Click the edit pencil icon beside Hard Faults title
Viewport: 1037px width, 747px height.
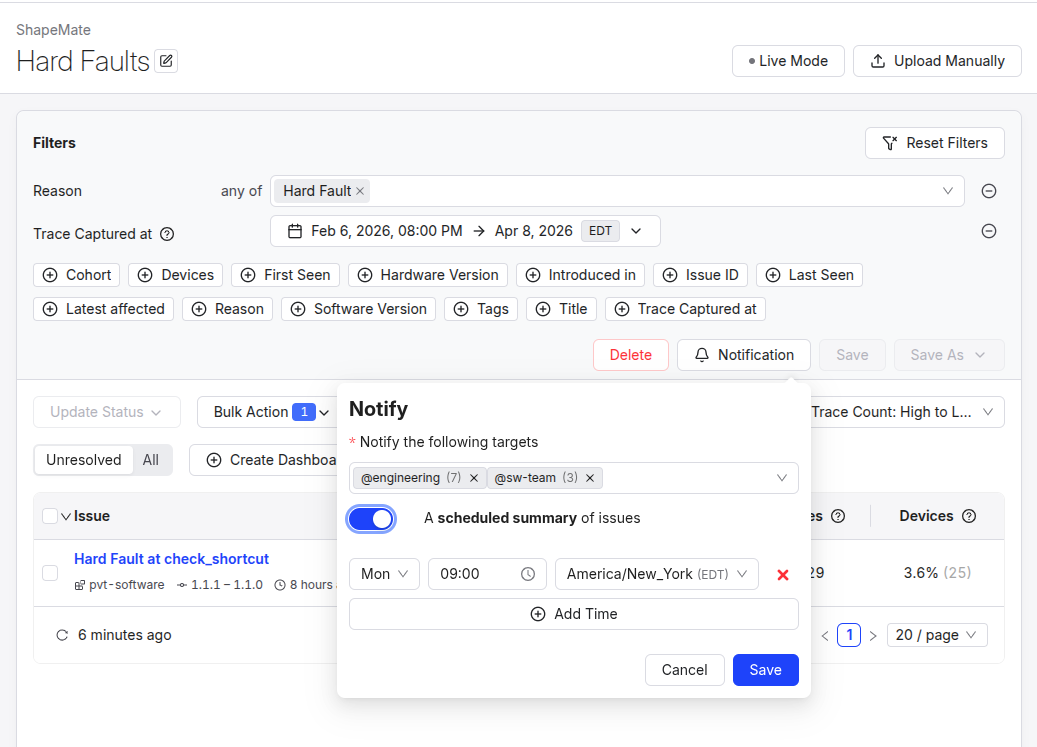[x=166, y=61]
